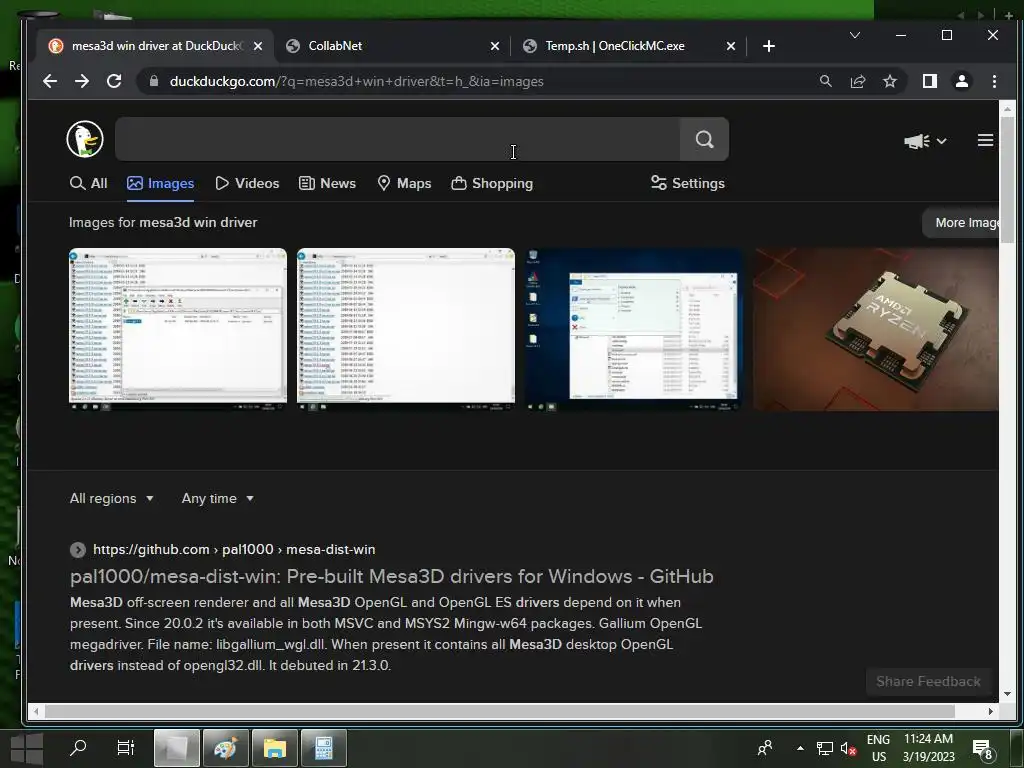Switch to News search results

click(x=327, y=184)
